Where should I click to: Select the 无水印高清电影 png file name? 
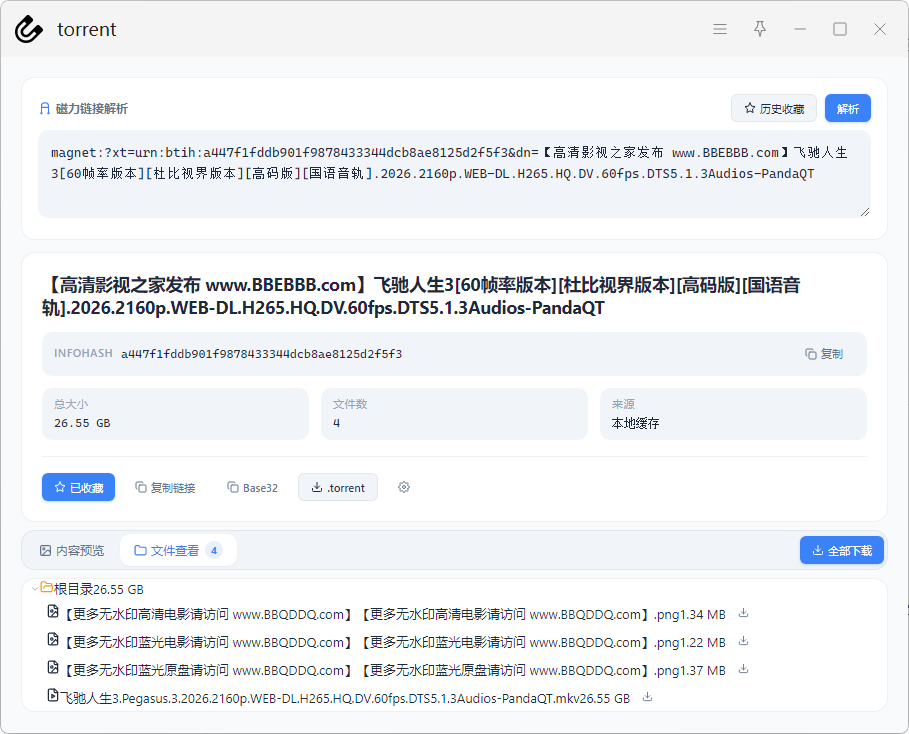[x=372, y=615]
